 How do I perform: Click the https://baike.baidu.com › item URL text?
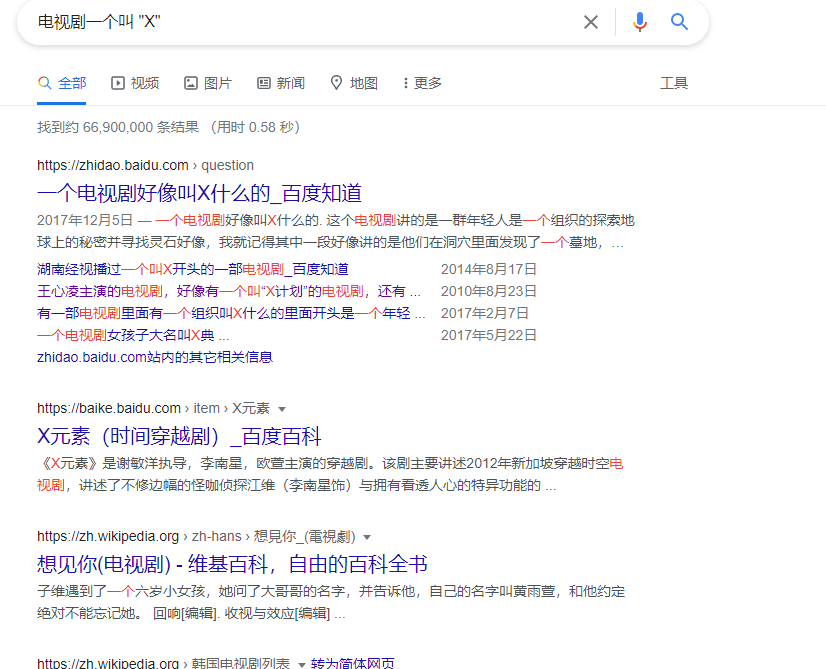coord(153,408)
